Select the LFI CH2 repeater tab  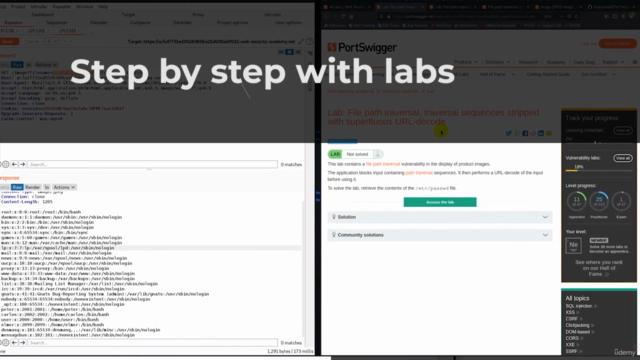click(x=38, y=31)
